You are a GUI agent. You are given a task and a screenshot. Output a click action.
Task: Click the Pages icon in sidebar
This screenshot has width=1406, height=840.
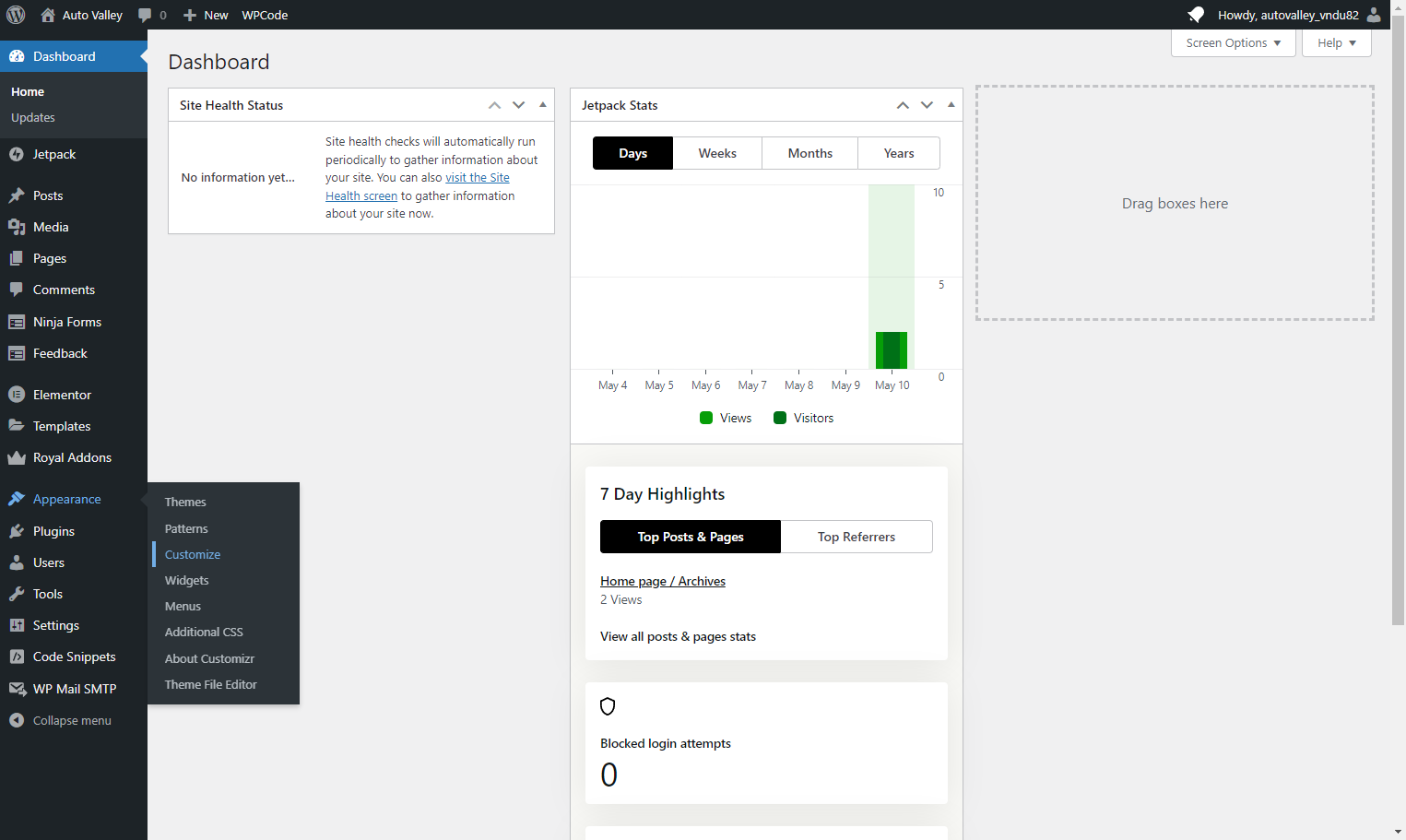[17, 258]
